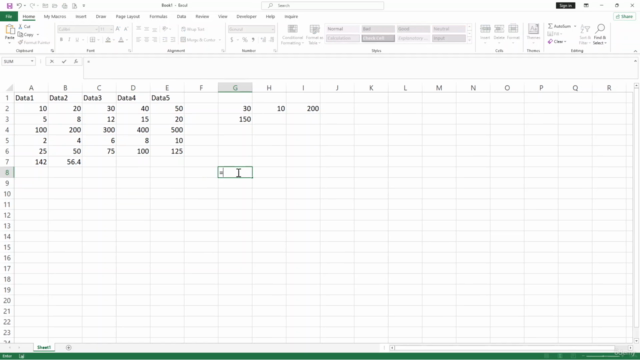Copy the selection
640x360 pixels.
tap(26, 35)
